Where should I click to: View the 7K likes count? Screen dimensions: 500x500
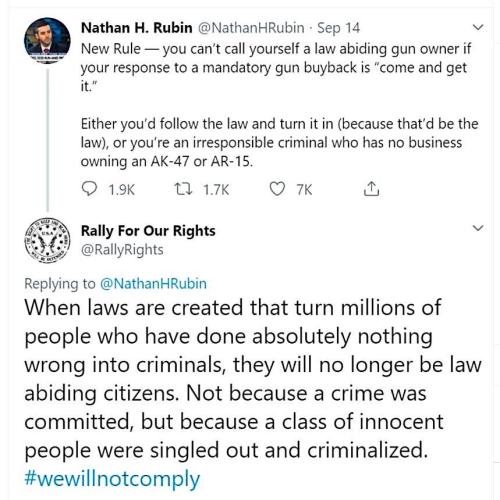[x=304, y=190]
